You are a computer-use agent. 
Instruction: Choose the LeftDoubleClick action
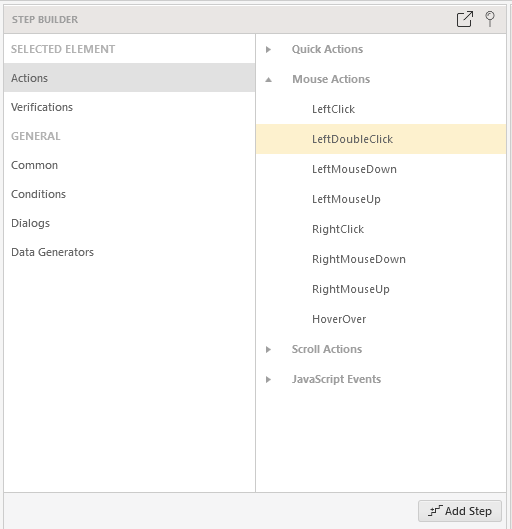pyautogui.click(x=381, y=139)
